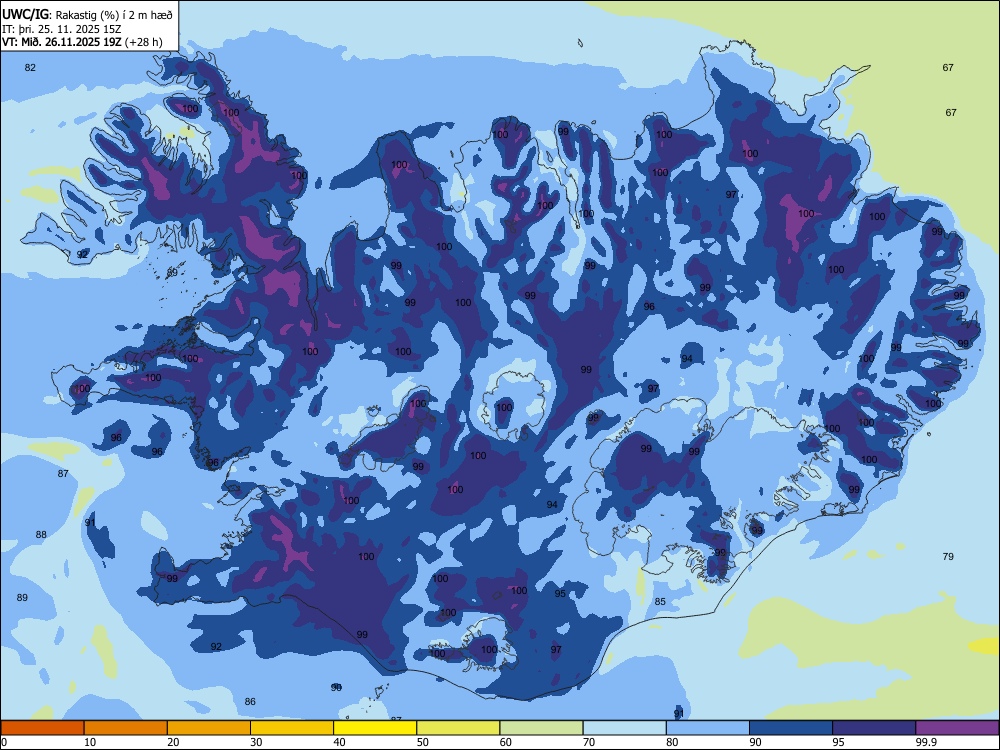The height and width of the screenshot is (750, 1000).
Task: Click the purple above-99.9 legend swatch
Action: point(957,728)
